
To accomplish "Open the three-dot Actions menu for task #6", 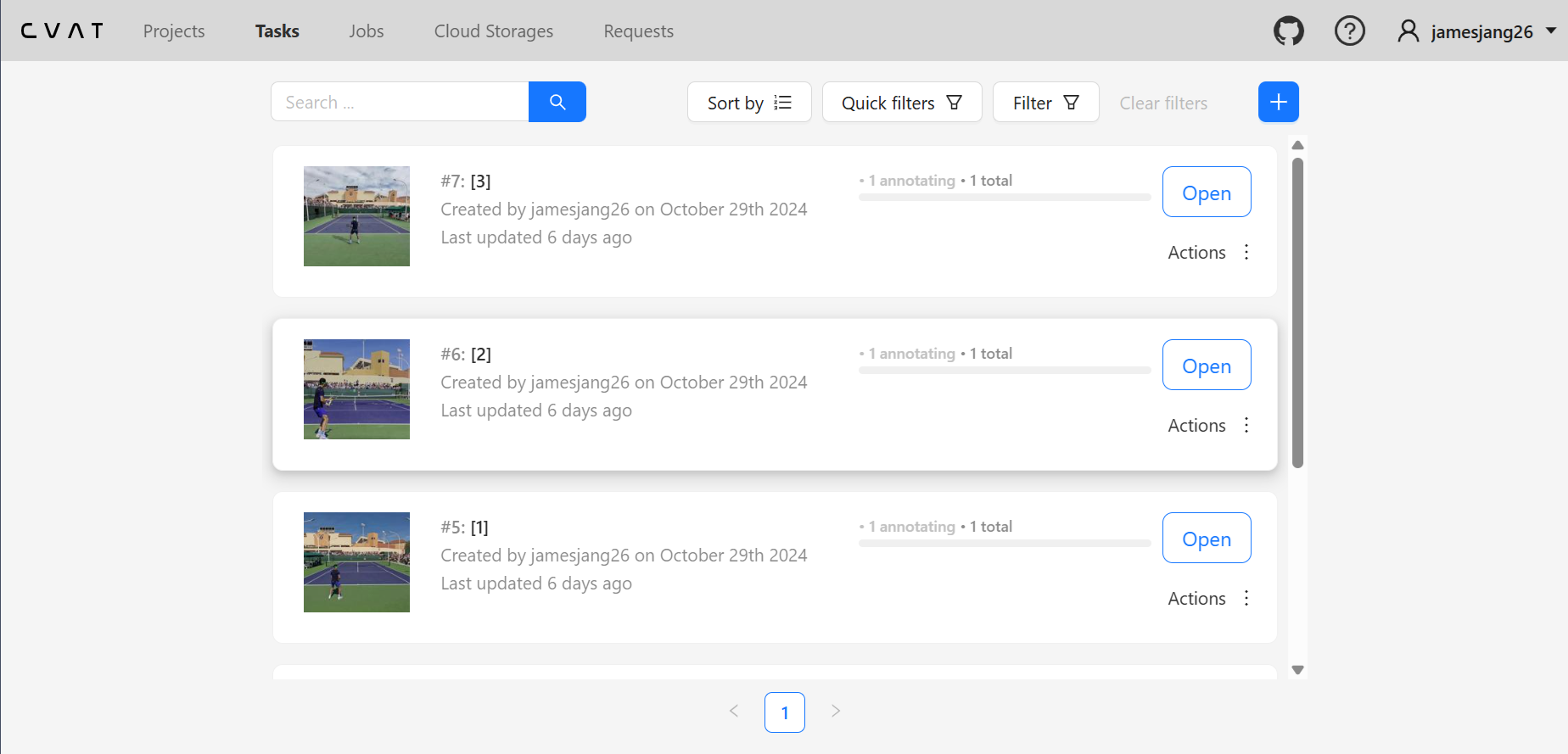I will point(1246,426).
